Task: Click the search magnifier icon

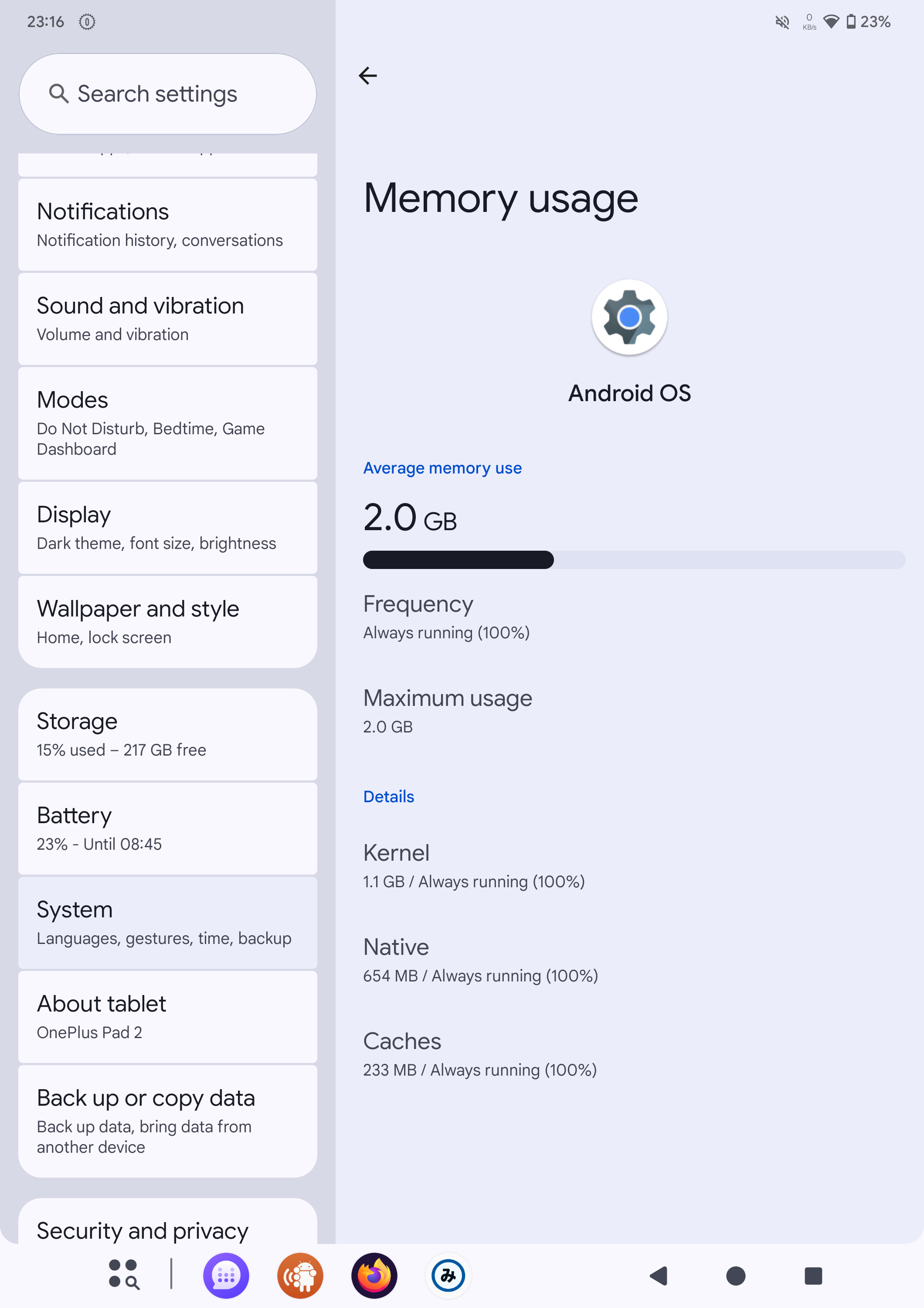Action: (x=59, y=94)
